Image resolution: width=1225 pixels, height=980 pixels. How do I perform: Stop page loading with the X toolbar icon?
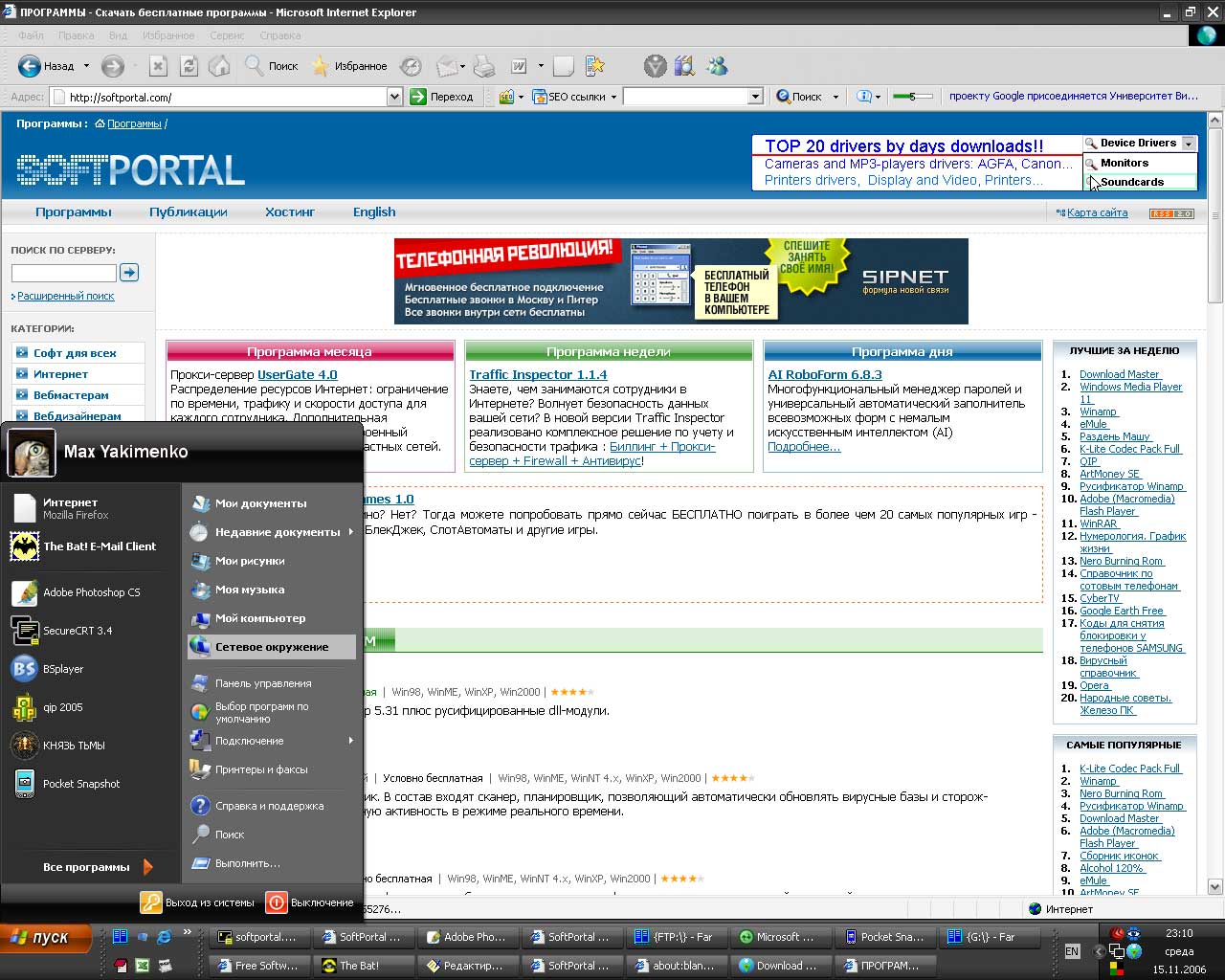pos(159,66)
